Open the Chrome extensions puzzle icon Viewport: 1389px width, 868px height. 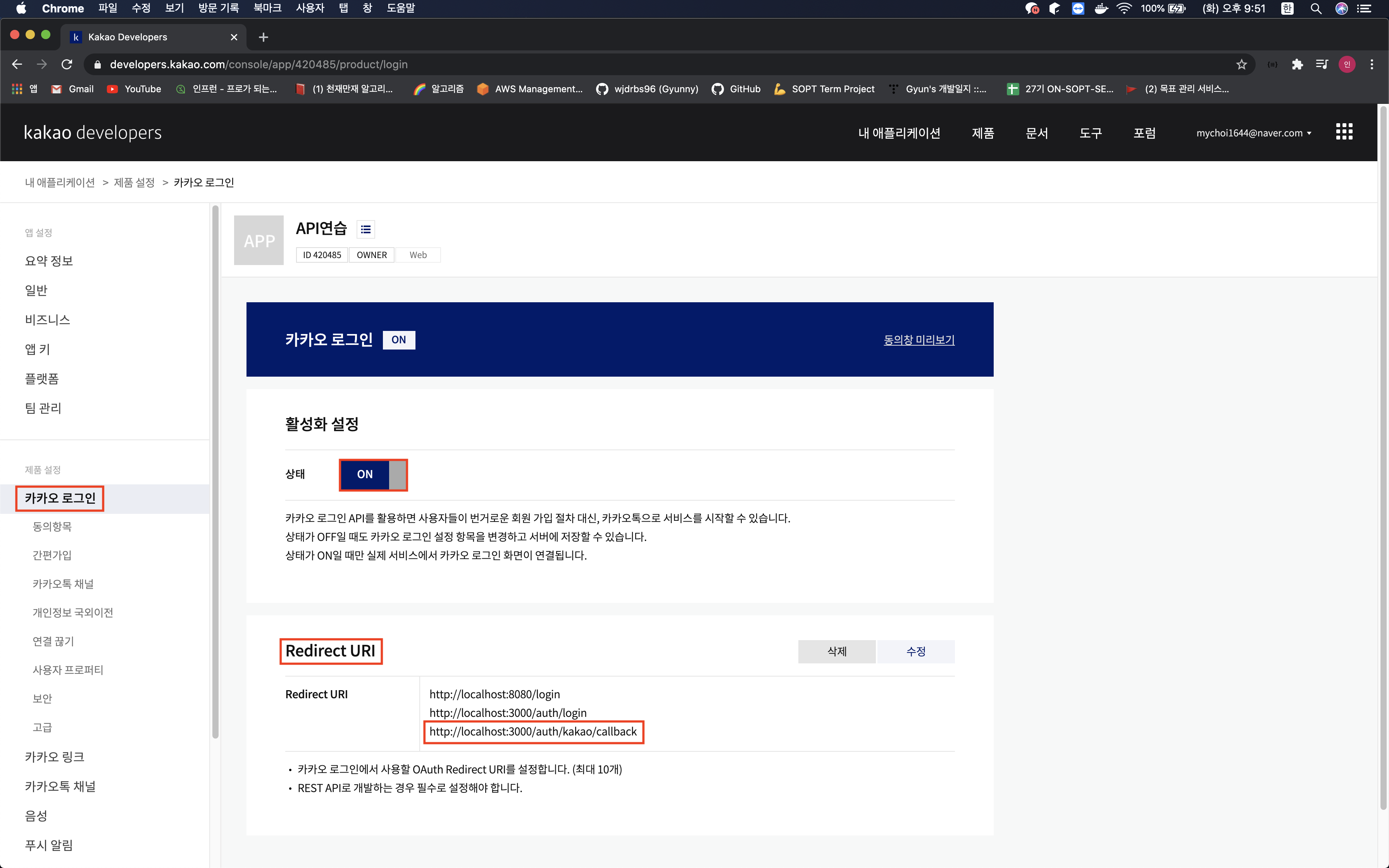1297,64
